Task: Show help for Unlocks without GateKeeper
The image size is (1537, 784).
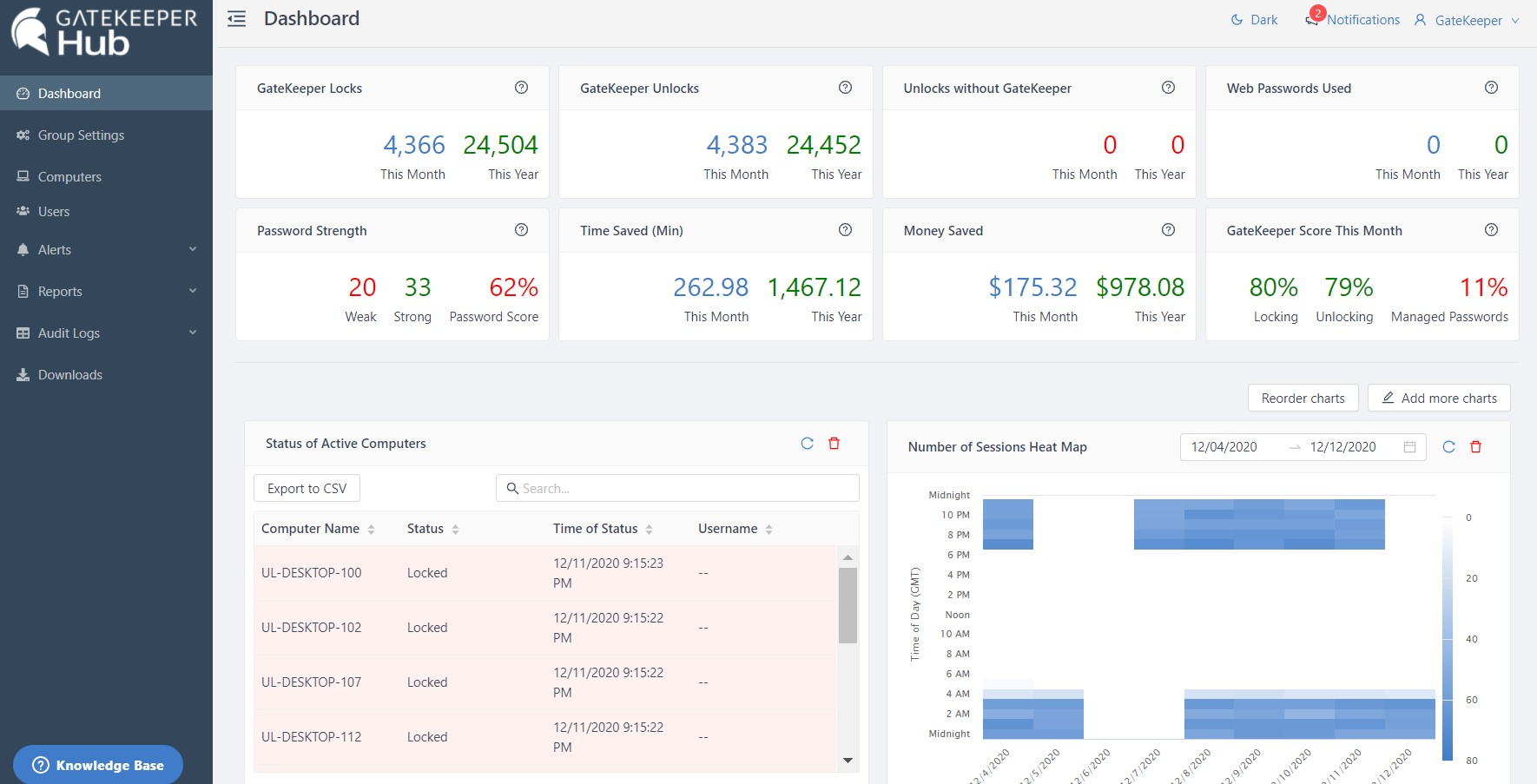Action: (1168, 87)
